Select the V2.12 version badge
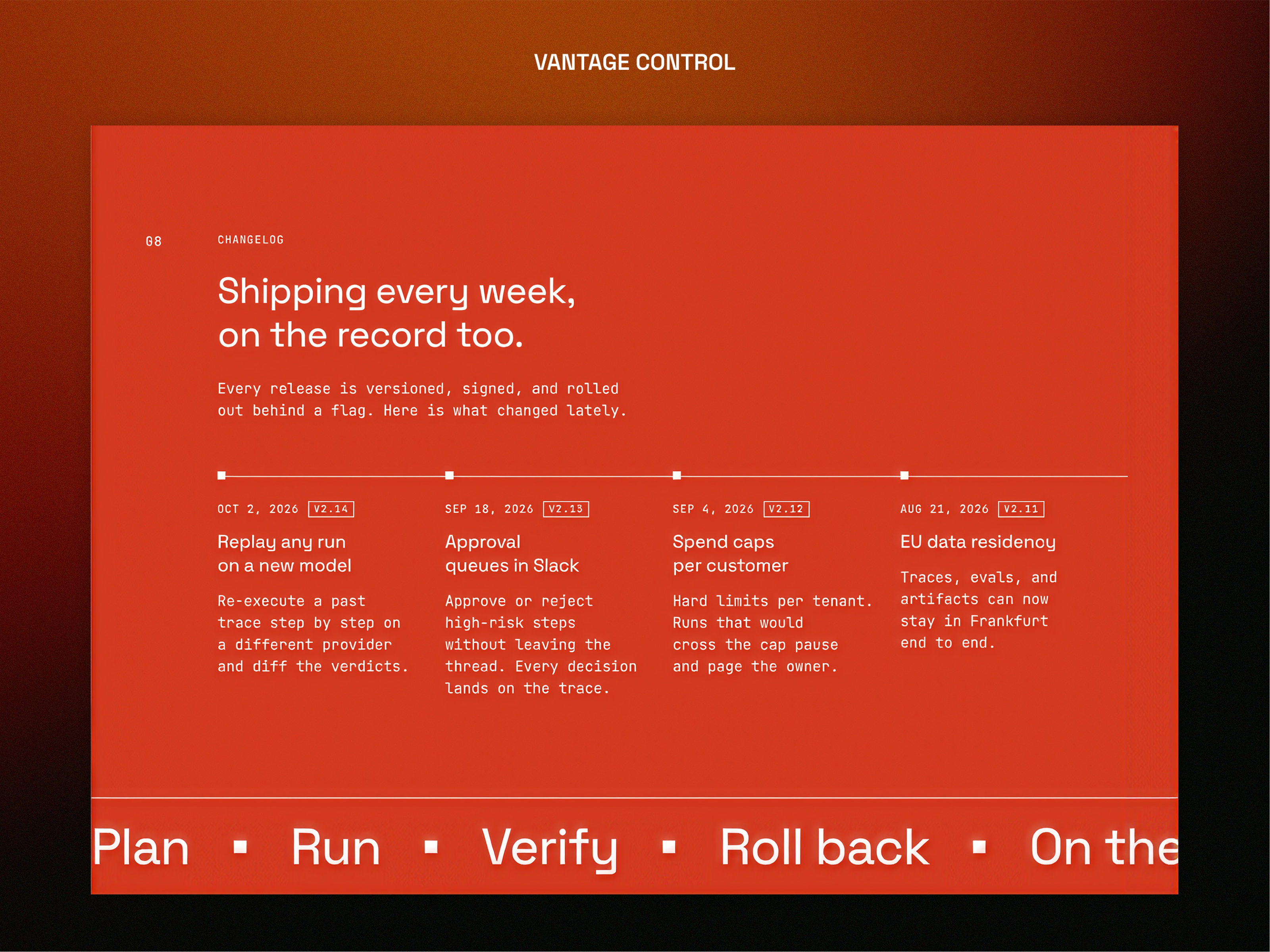This screenshot has height=952, width=1270. tap(787, 509)
